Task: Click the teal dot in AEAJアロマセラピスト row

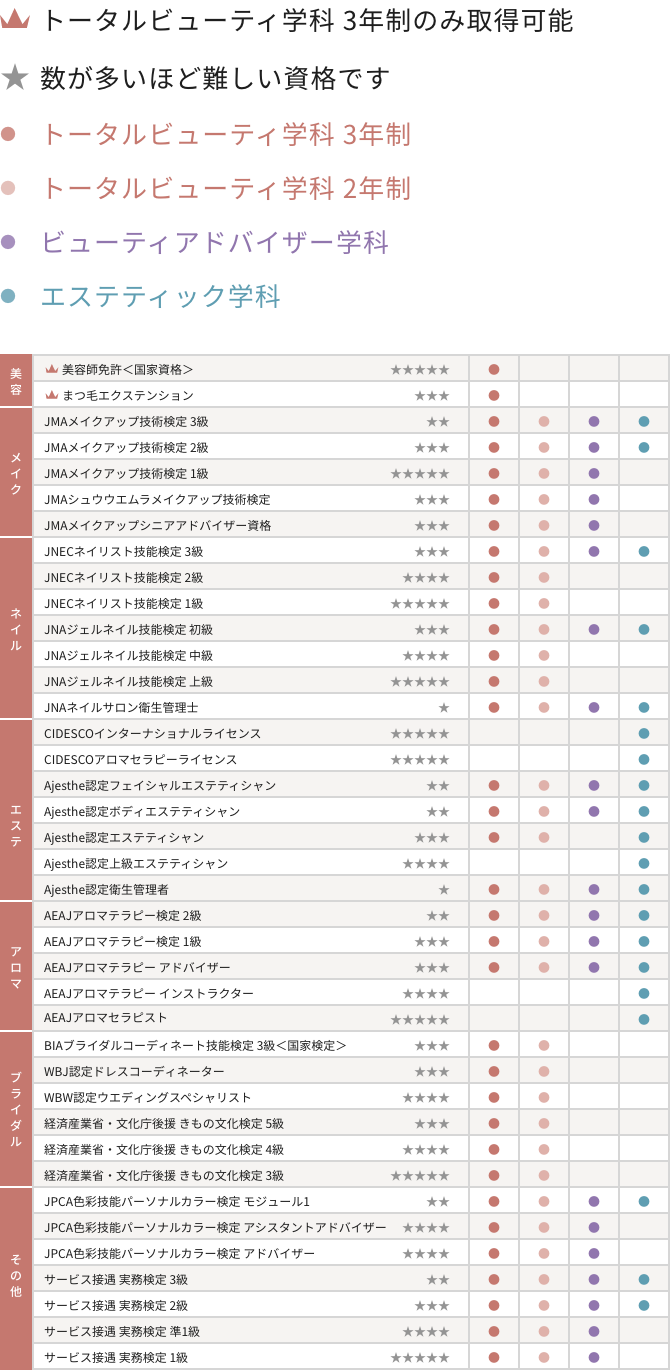Action: click(x=644, y=1018)
